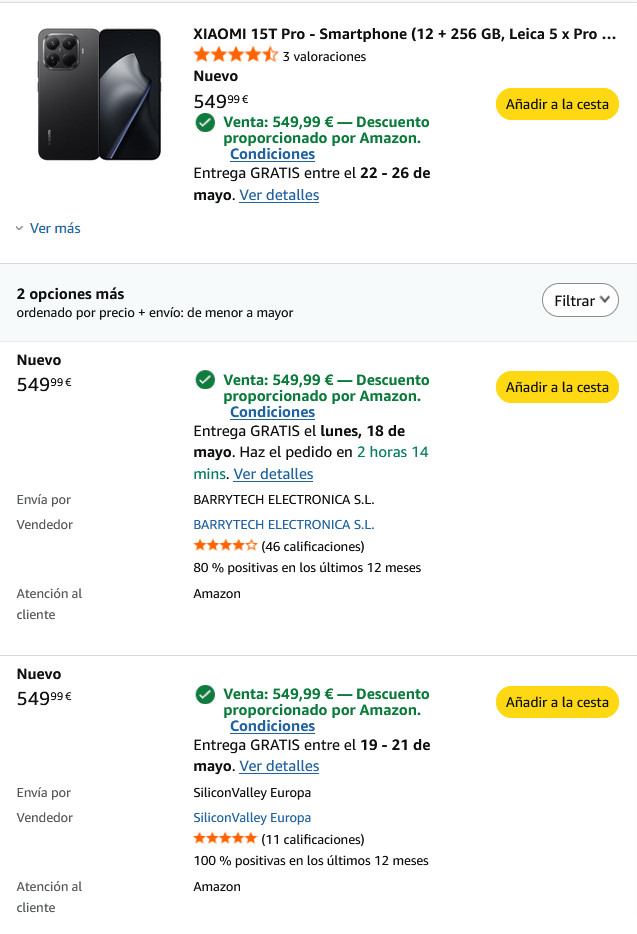Open Condiciones link in BARRYTECH offer
The height and width of the screenshot is (934, 637).
272,412
